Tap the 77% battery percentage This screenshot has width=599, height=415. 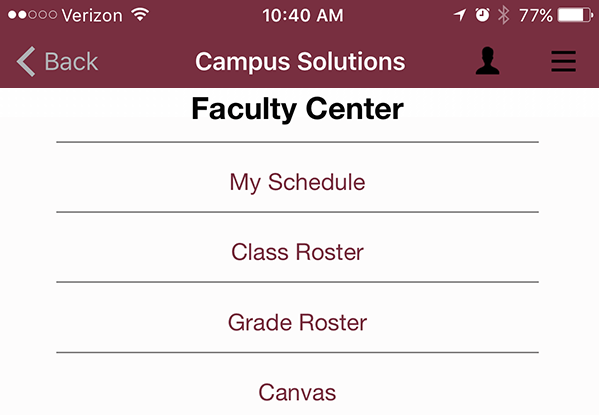pos(536,16)
